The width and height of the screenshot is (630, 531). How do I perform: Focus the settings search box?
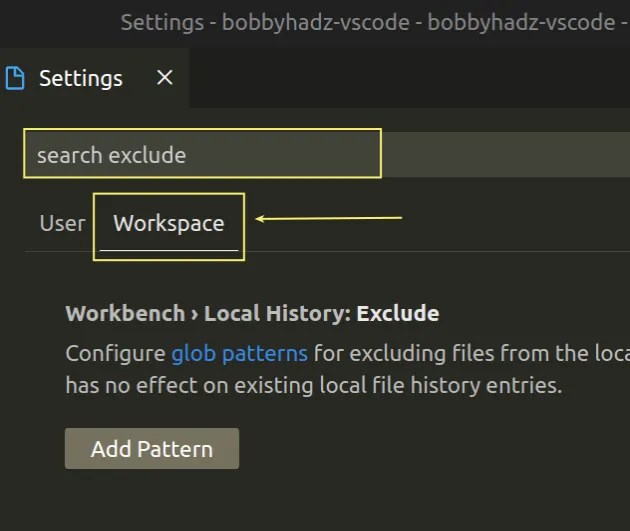(x=326, y=154)
